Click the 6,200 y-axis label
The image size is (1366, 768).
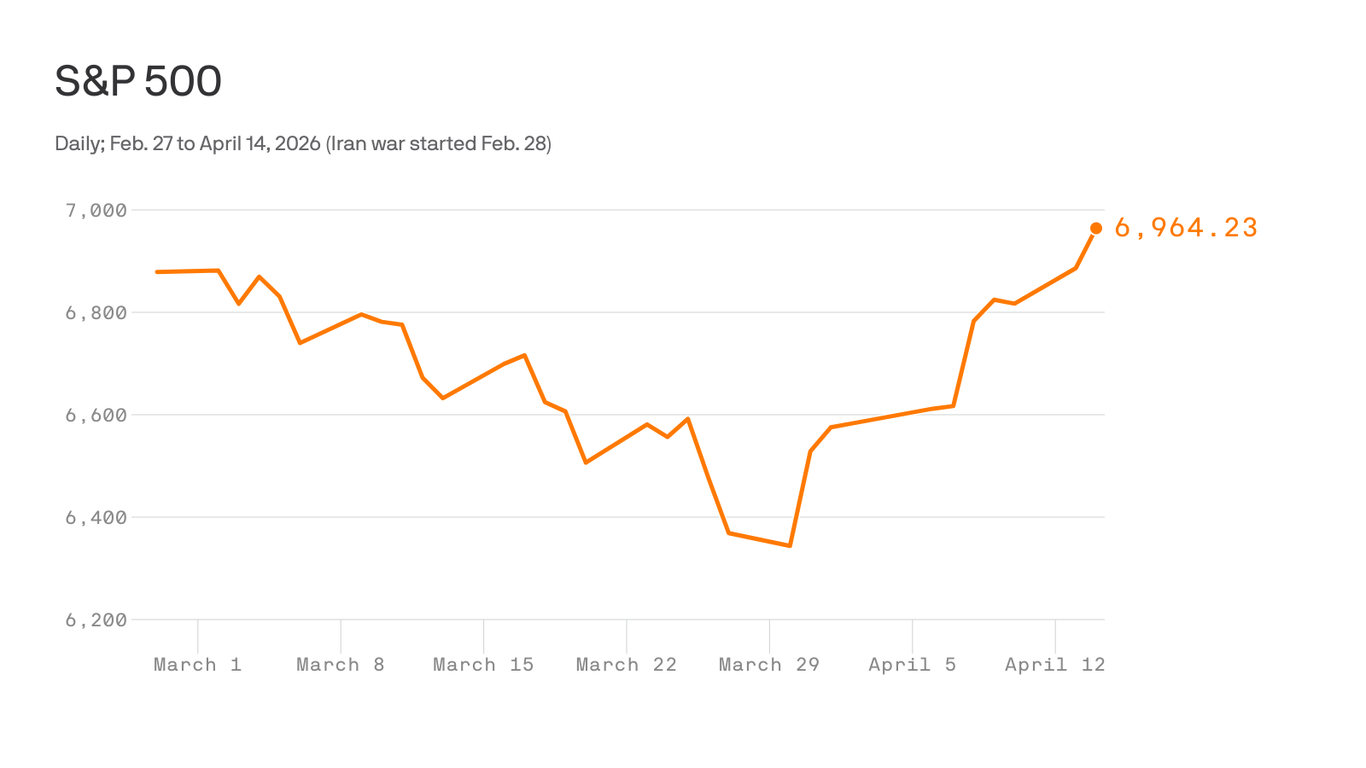96,620
